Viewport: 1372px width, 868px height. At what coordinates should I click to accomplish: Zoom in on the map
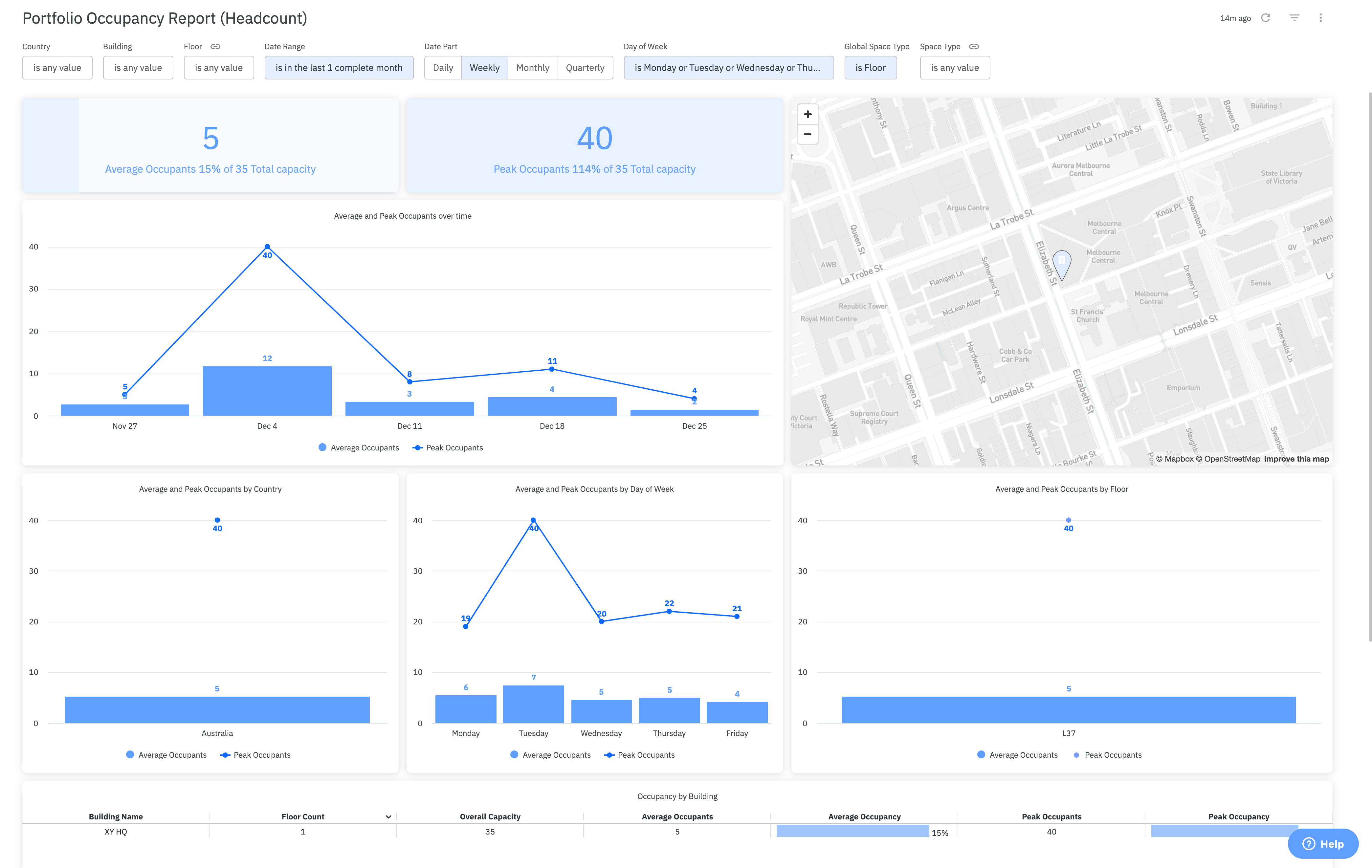(x=808, y=115)
